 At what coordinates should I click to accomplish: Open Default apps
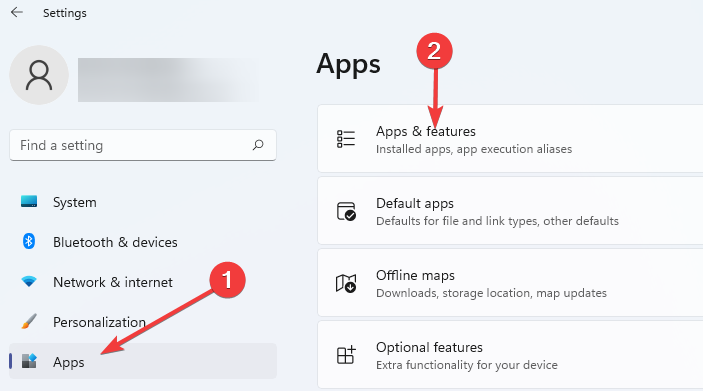click(x=510, y=211)
